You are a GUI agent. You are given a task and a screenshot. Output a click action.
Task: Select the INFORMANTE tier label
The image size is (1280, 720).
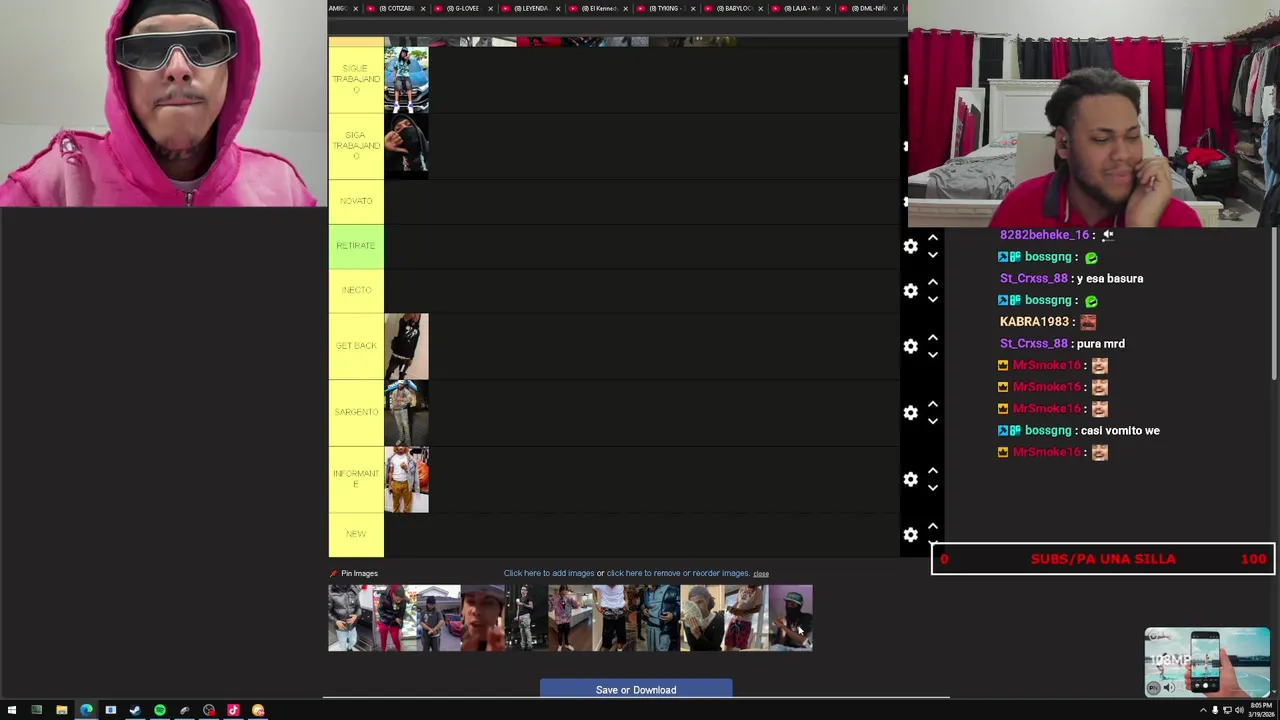click(356, 479)
